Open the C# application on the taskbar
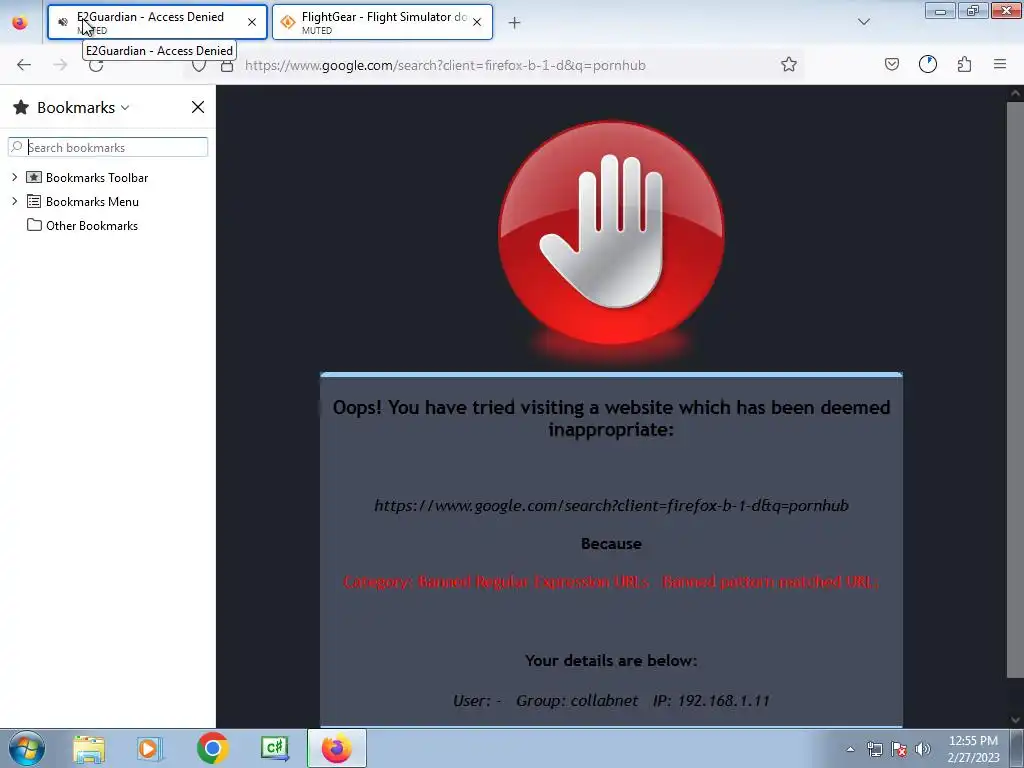This screenshot has height=768, width=1024. (x=275, y=749)
